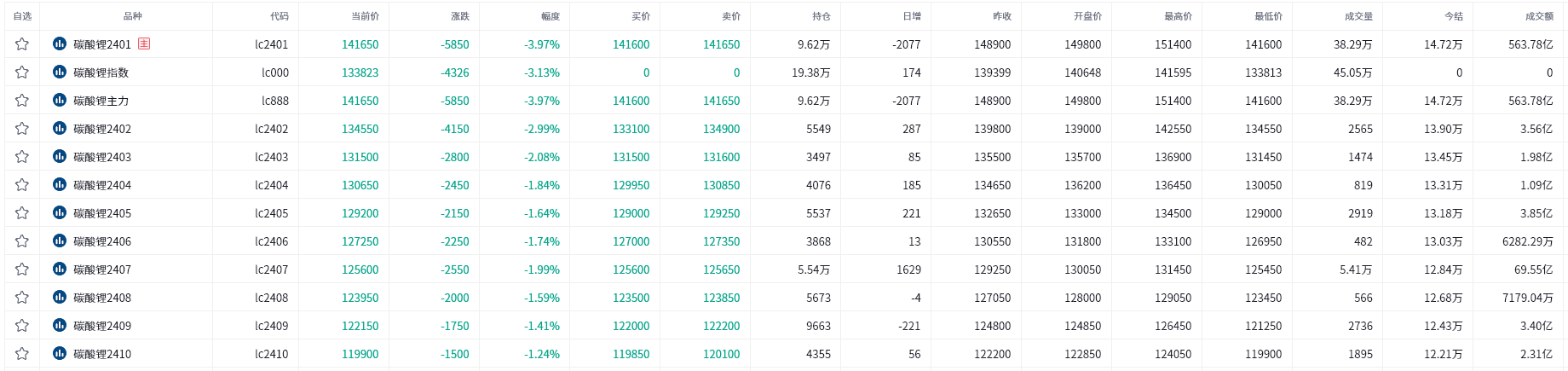
Task: Open chart icon beside 碳酸锂主力
Action: (x=60, y=100)
